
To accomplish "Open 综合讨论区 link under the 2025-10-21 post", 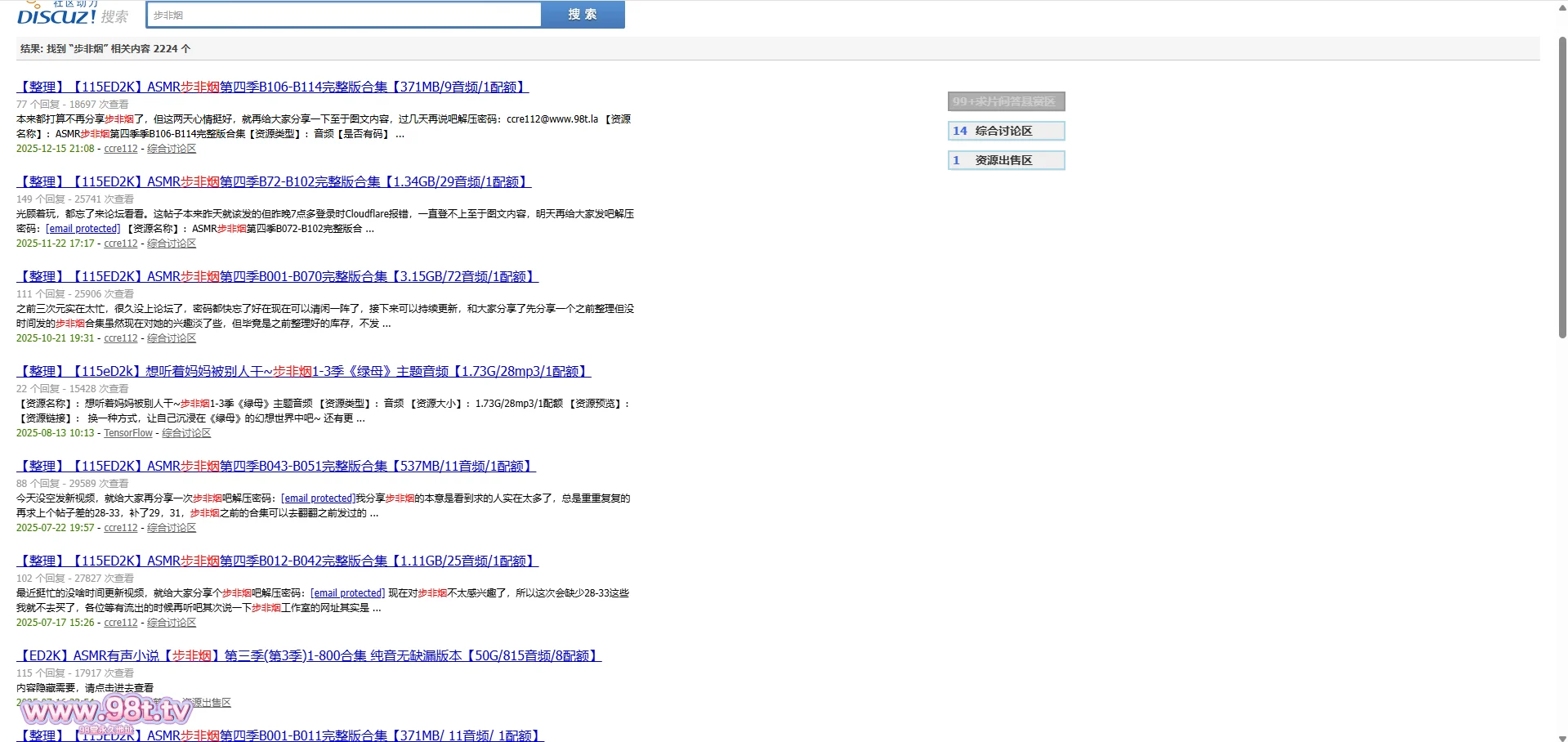I will coord(172,338).
